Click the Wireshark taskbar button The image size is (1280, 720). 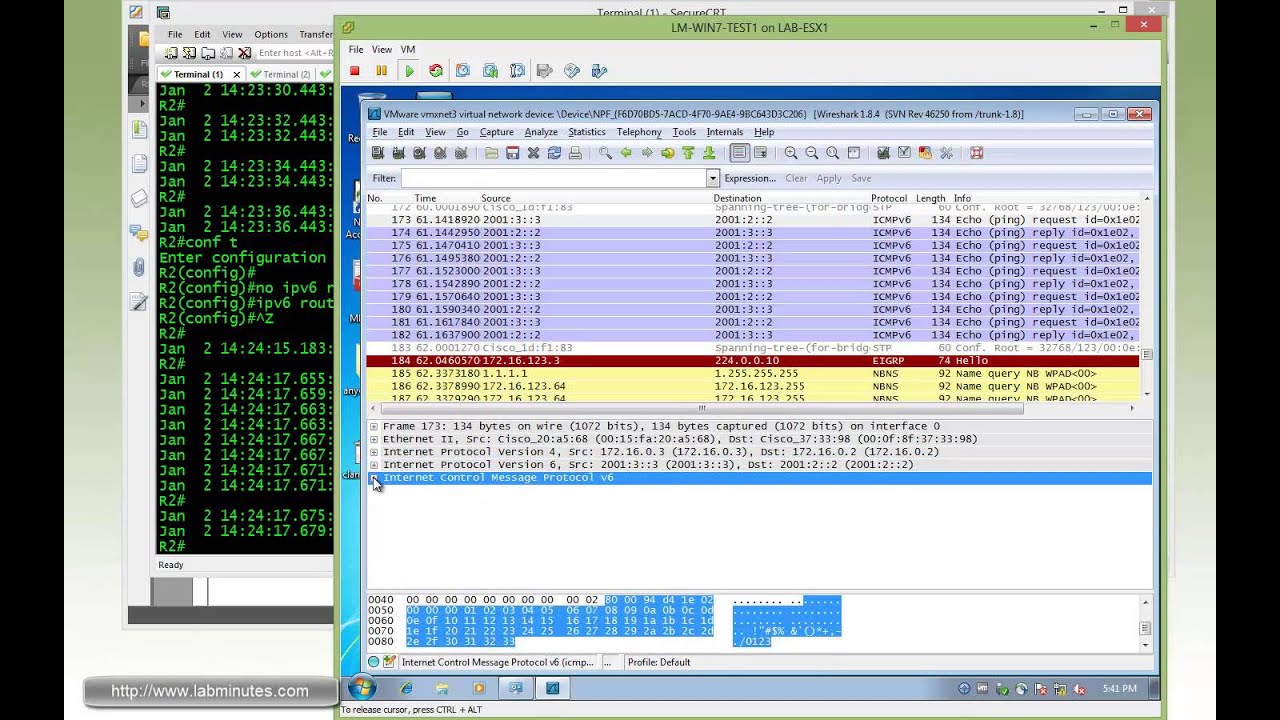(552, 688)
